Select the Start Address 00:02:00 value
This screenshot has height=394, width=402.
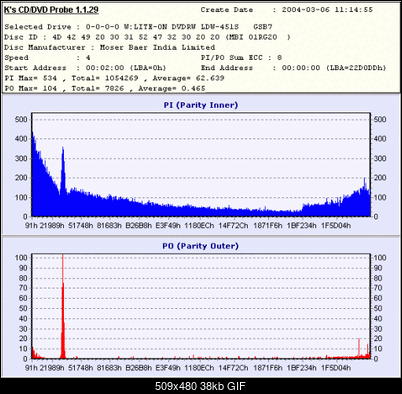pyautogui.click(x=105, y=68)
